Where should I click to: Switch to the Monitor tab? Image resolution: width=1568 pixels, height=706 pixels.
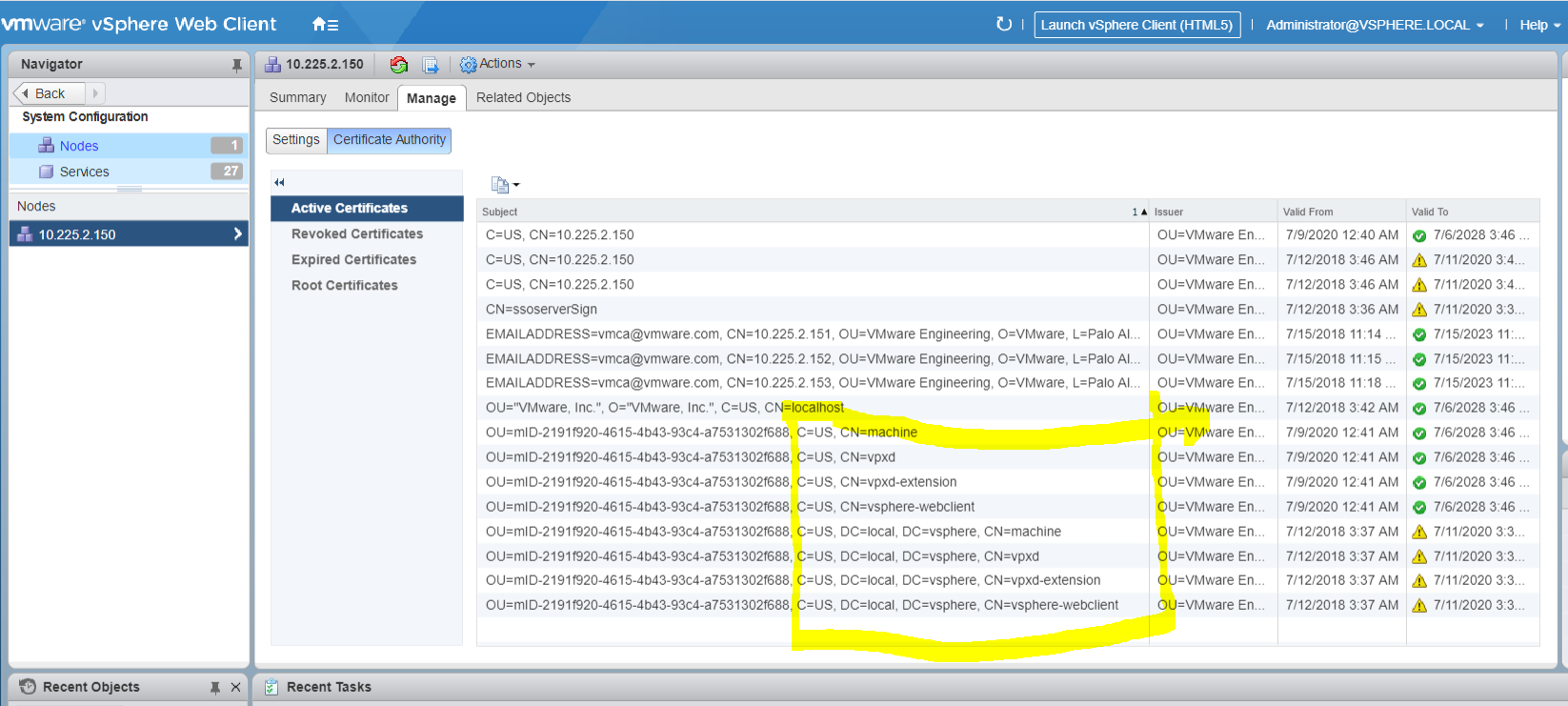pyautogui.click(x=367, y=97)
